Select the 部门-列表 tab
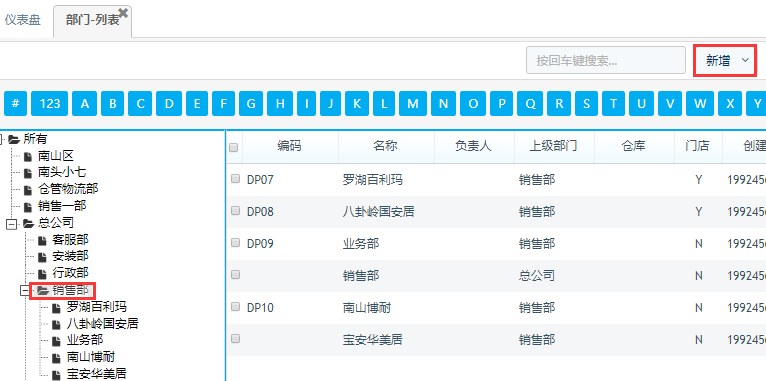The height and width of the screenshot is (381, 766). pos(92,21)
